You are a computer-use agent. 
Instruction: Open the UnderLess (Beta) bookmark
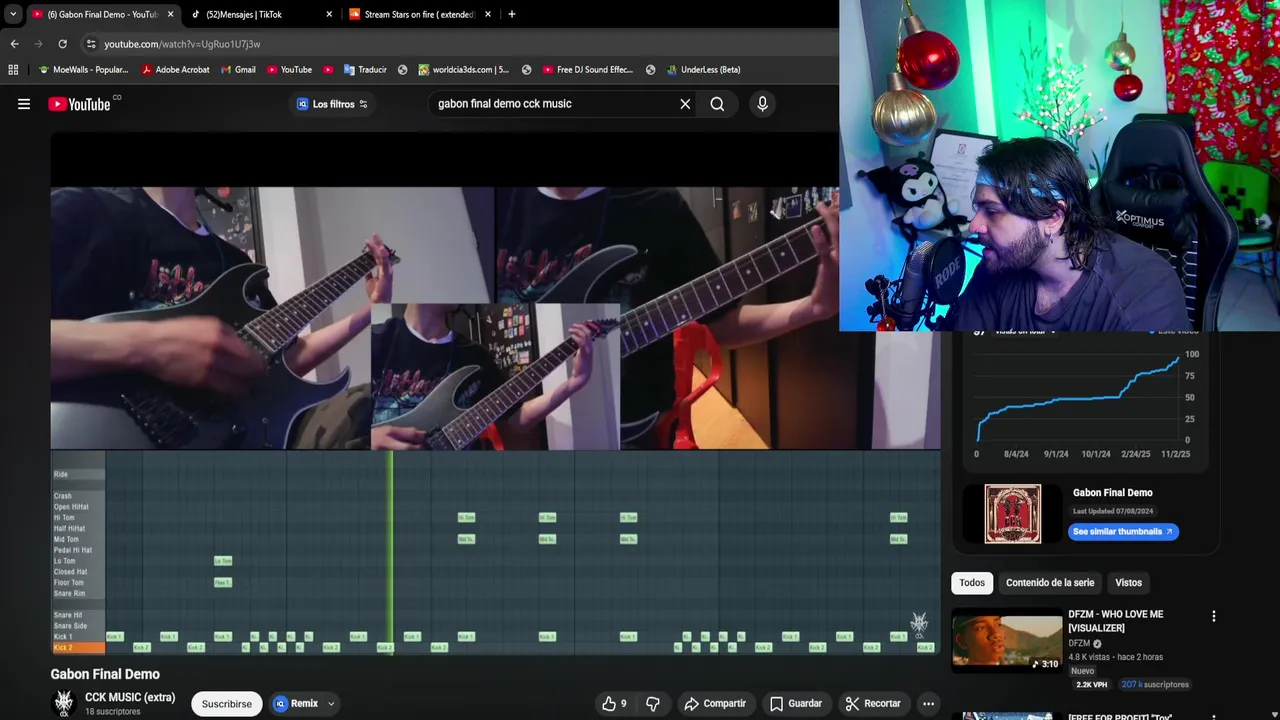702,70
